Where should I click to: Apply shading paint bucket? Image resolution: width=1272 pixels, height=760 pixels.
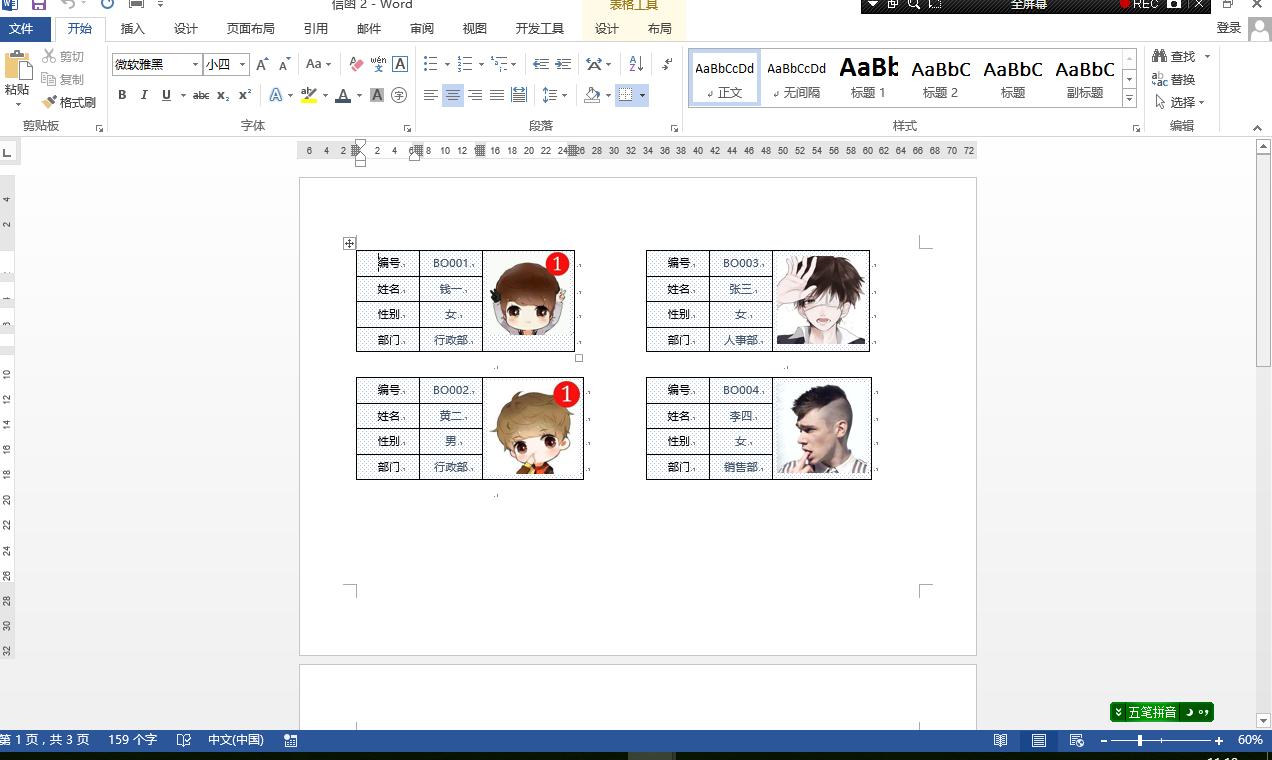point(592,95)
